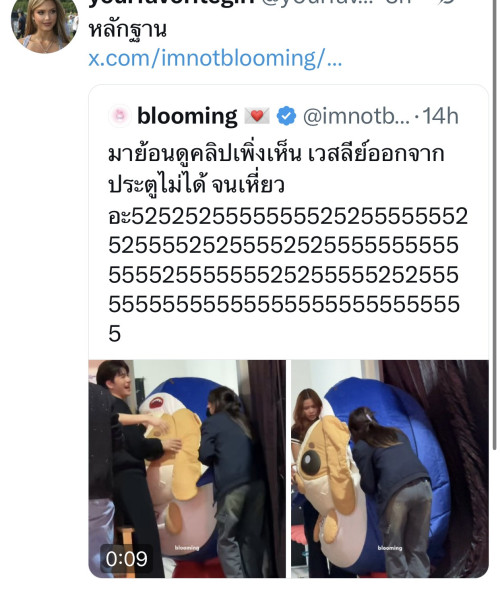This screenshot has height=591, width=500.
Task: Click the blooming watermark on right image
Action: (x=390, y=548)
